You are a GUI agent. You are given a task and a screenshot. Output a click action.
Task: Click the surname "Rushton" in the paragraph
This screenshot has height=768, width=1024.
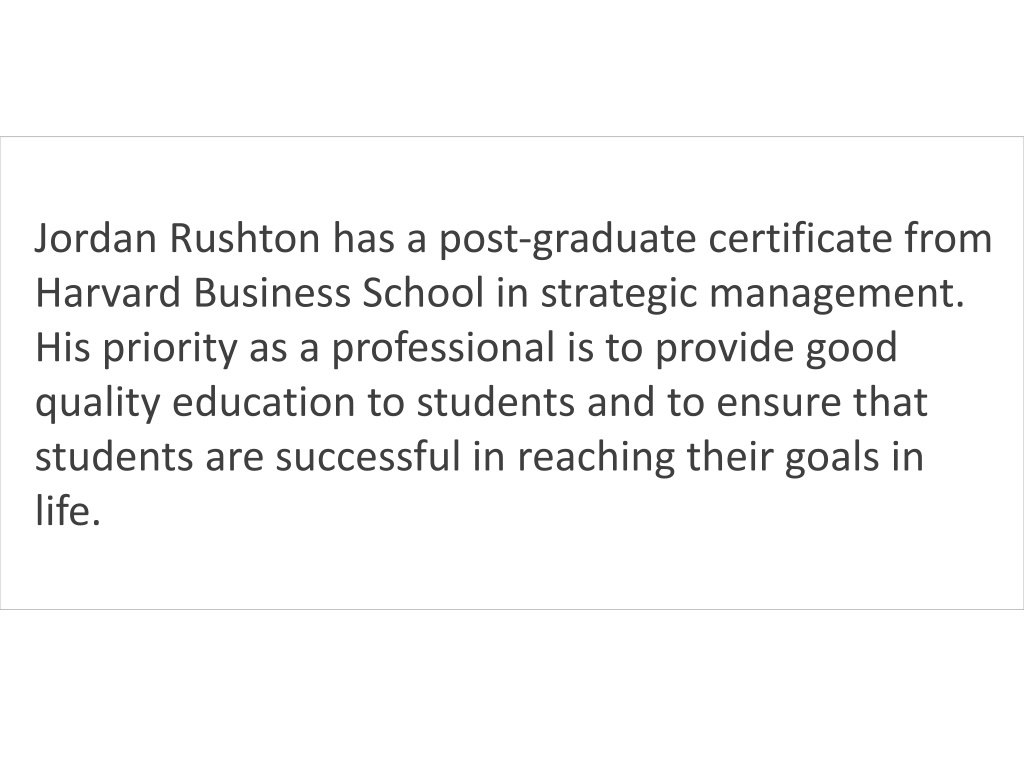click(245, 238)
